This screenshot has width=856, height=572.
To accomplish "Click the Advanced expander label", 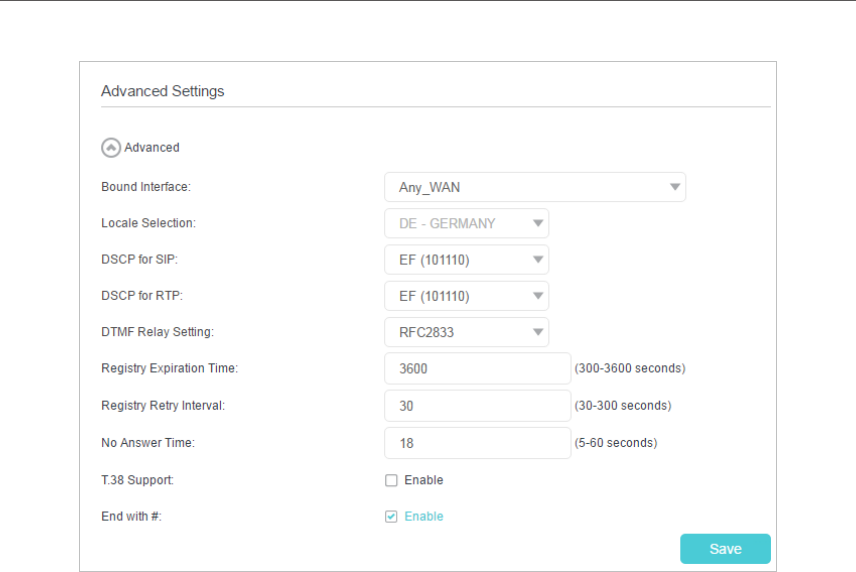I will pos(152,147).
